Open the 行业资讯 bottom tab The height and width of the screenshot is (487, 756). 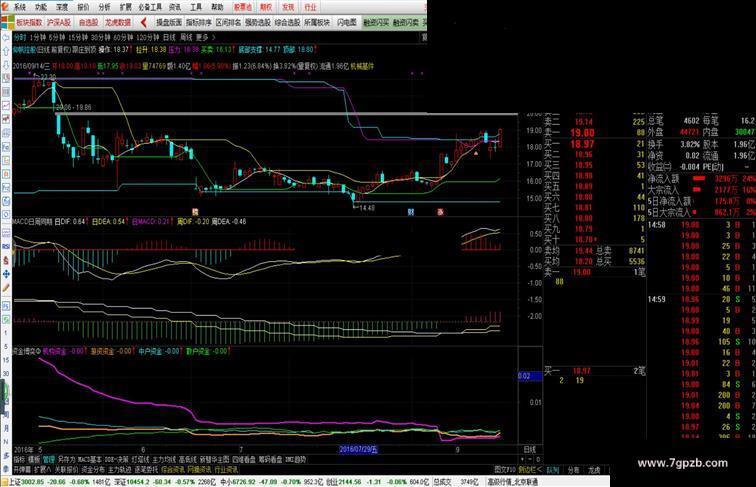coord(226,469)
